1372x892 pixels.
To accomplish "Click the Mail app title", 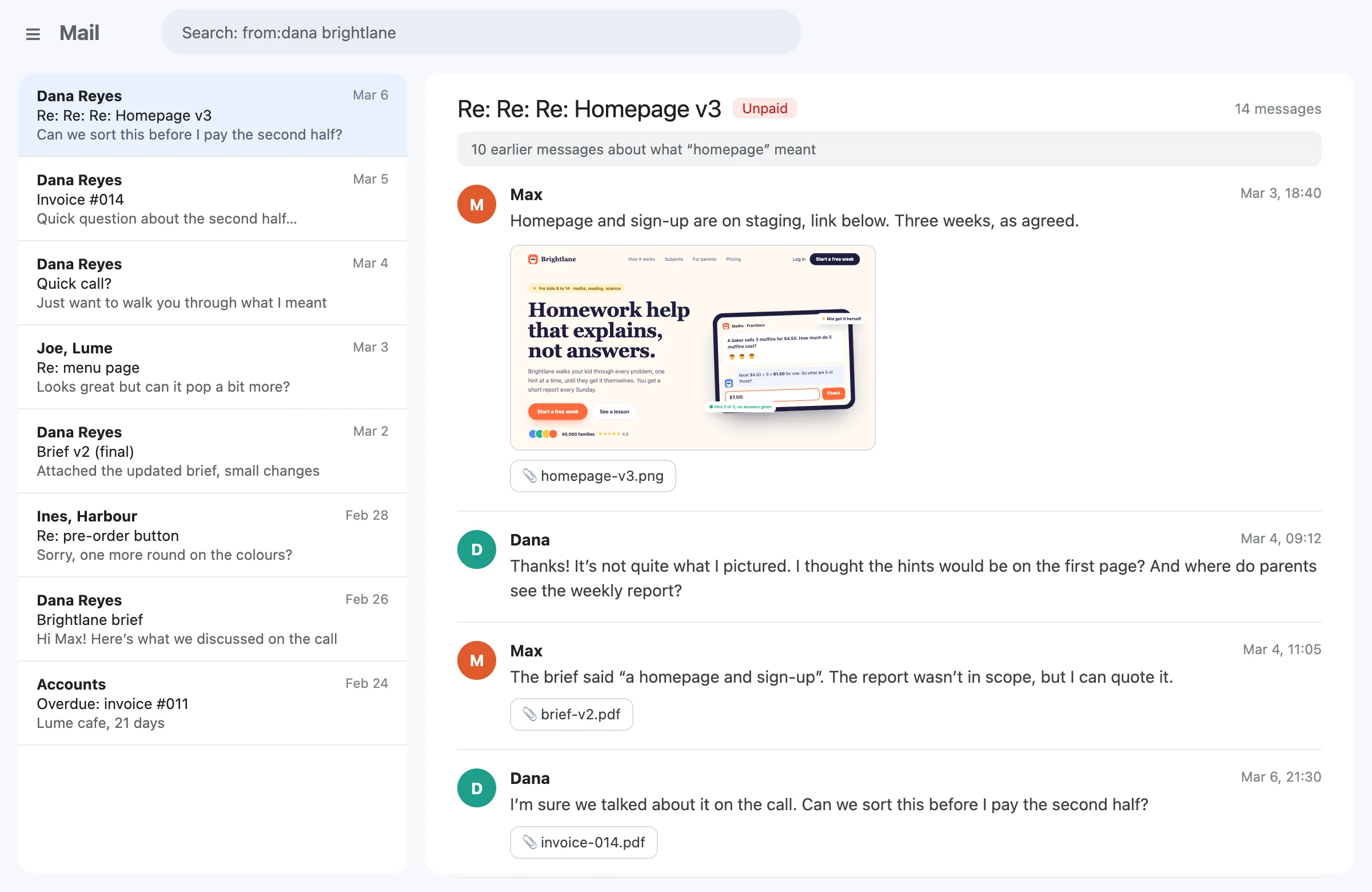I will coord(79,33).
